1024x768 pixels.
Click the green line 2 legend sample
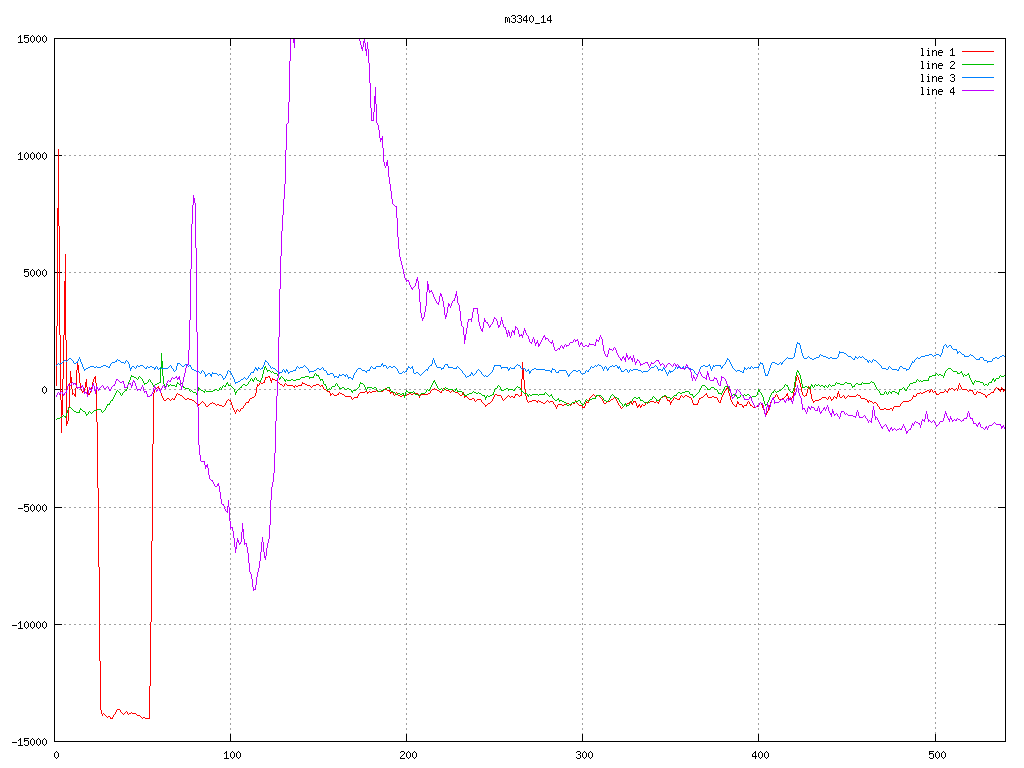click(979, 65)
